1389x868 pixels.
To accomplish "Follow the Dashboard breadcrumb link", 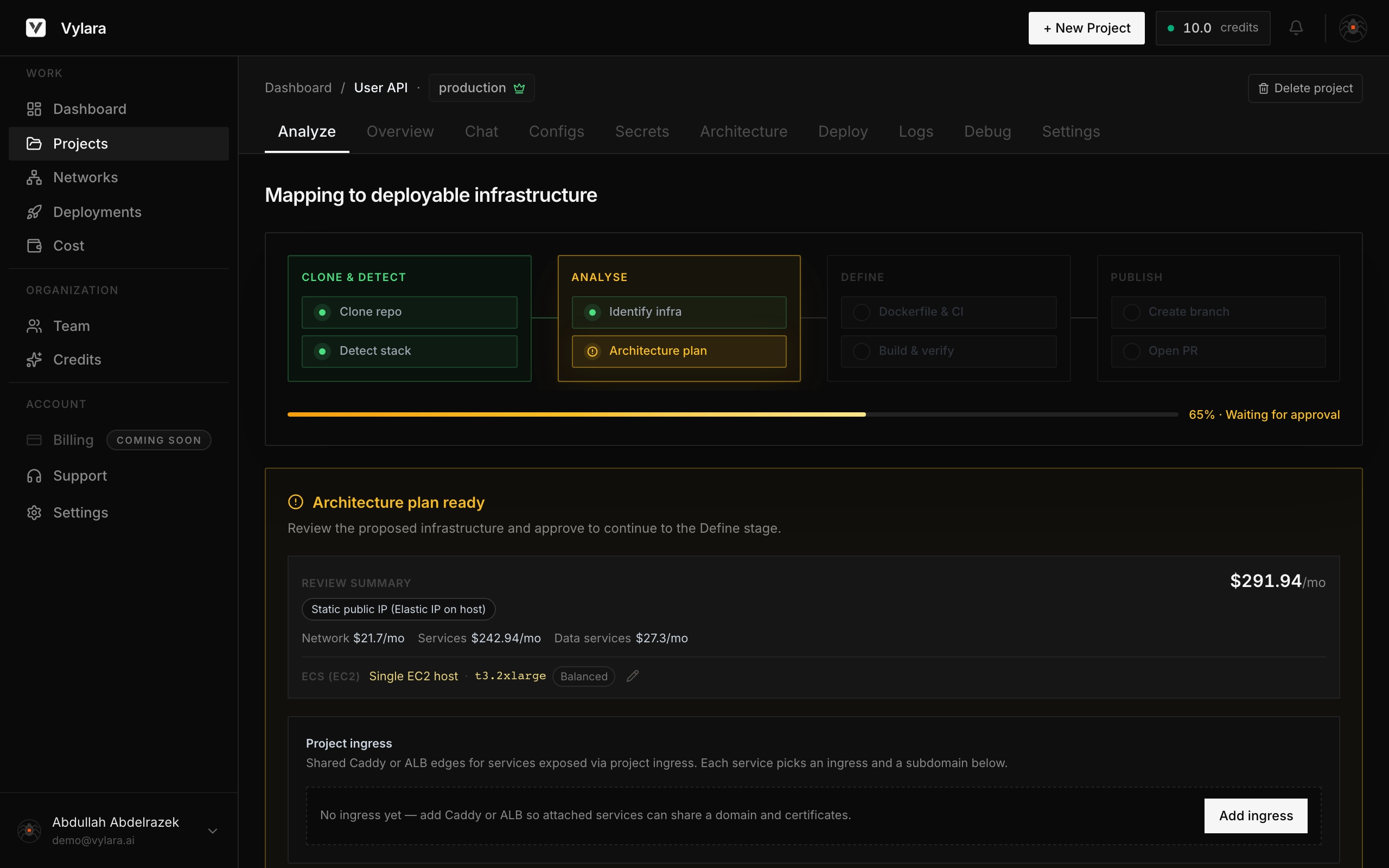I will click(298, 88).
